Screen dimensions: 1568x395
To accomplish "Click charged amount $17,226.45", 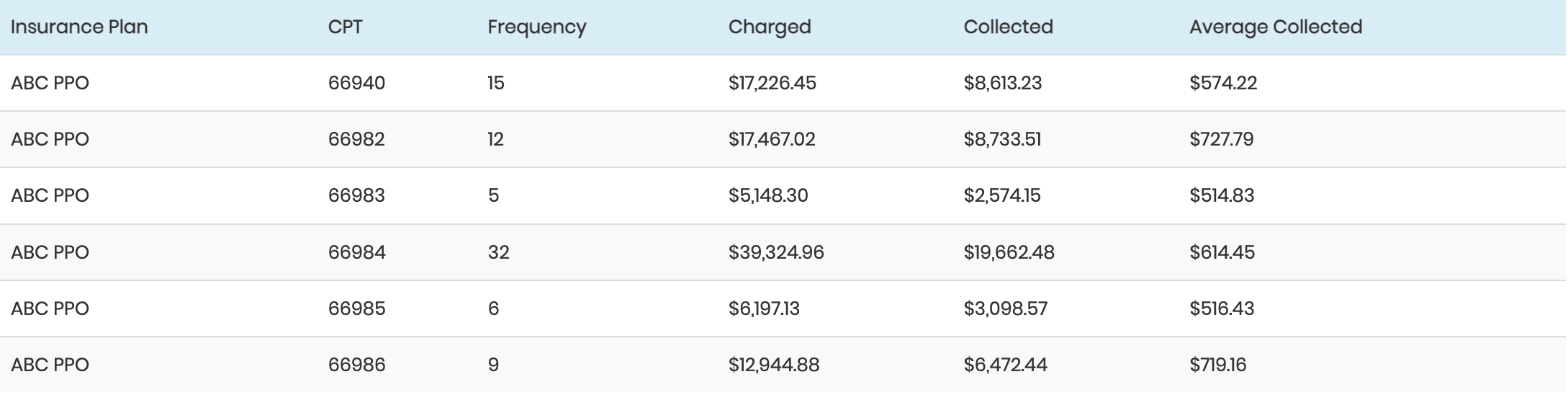I will 772,84.
